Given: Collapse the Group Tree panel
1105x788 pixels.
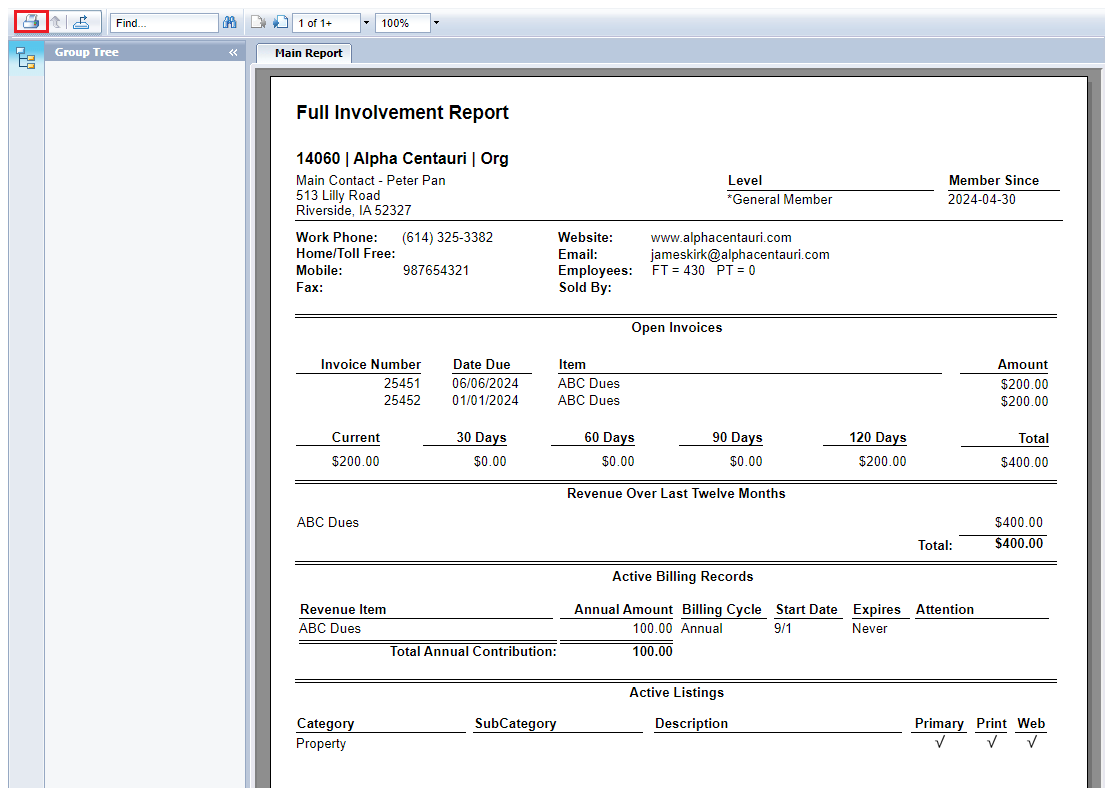Looking at the screenshot, I should (x=233, y=52).
